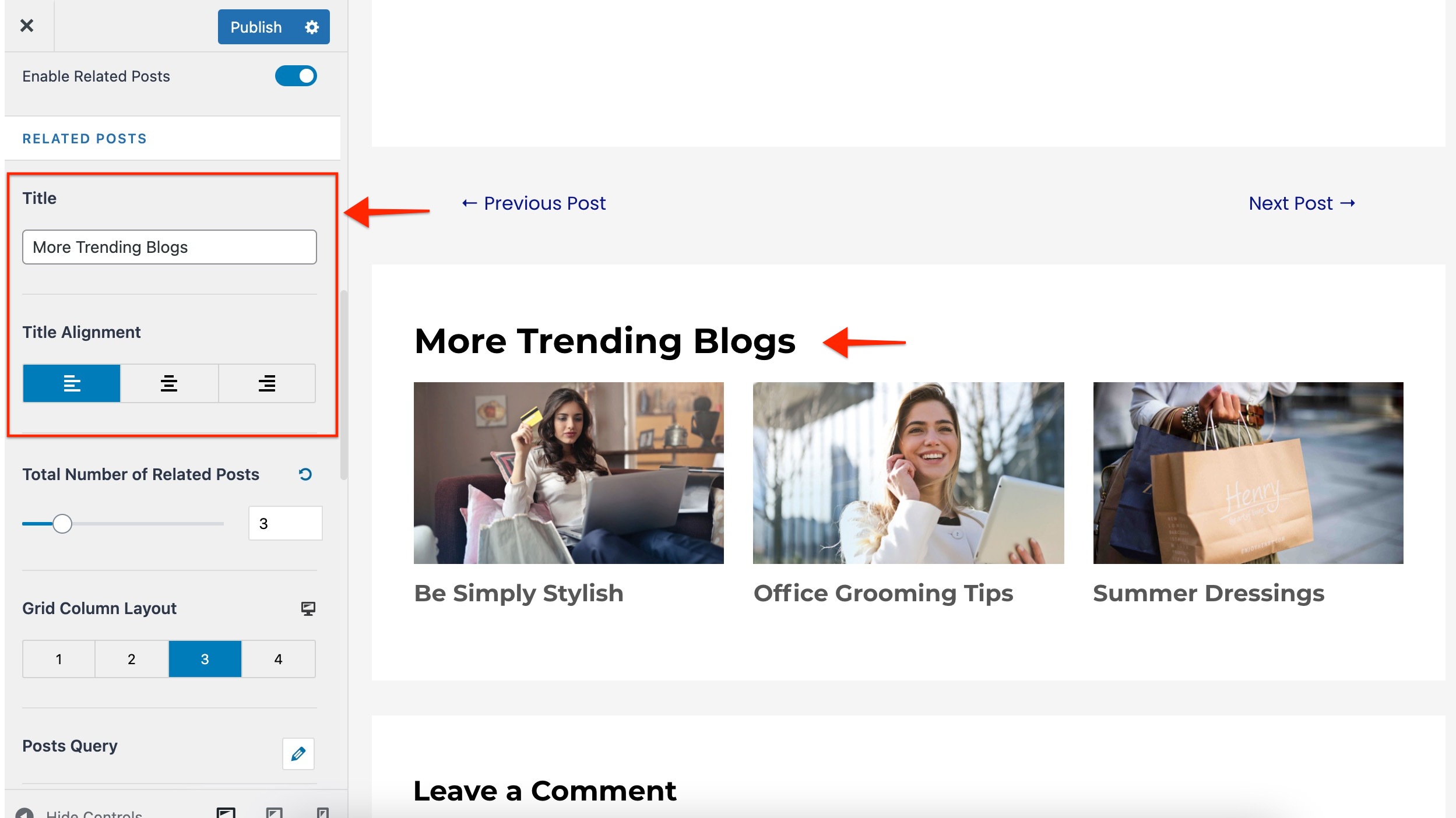
Task: Switch Grid Column Layout device icon
Action: 308,608
